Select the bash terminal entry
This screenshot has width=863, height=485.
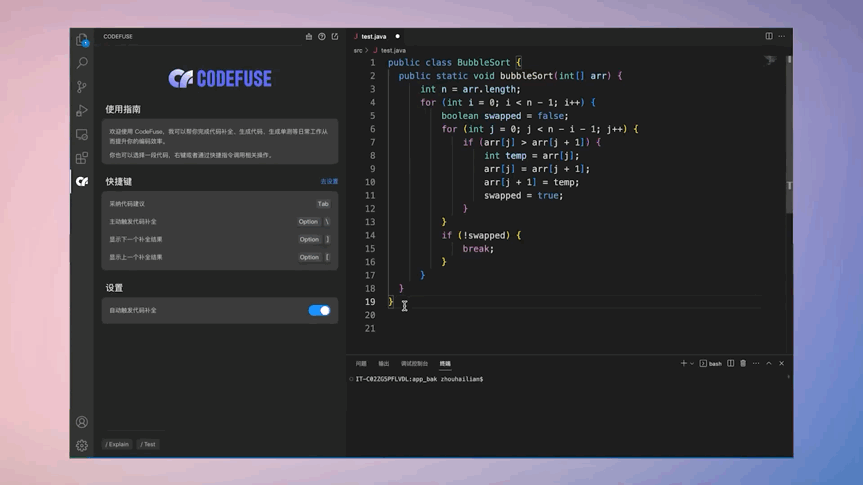[711, 363]
